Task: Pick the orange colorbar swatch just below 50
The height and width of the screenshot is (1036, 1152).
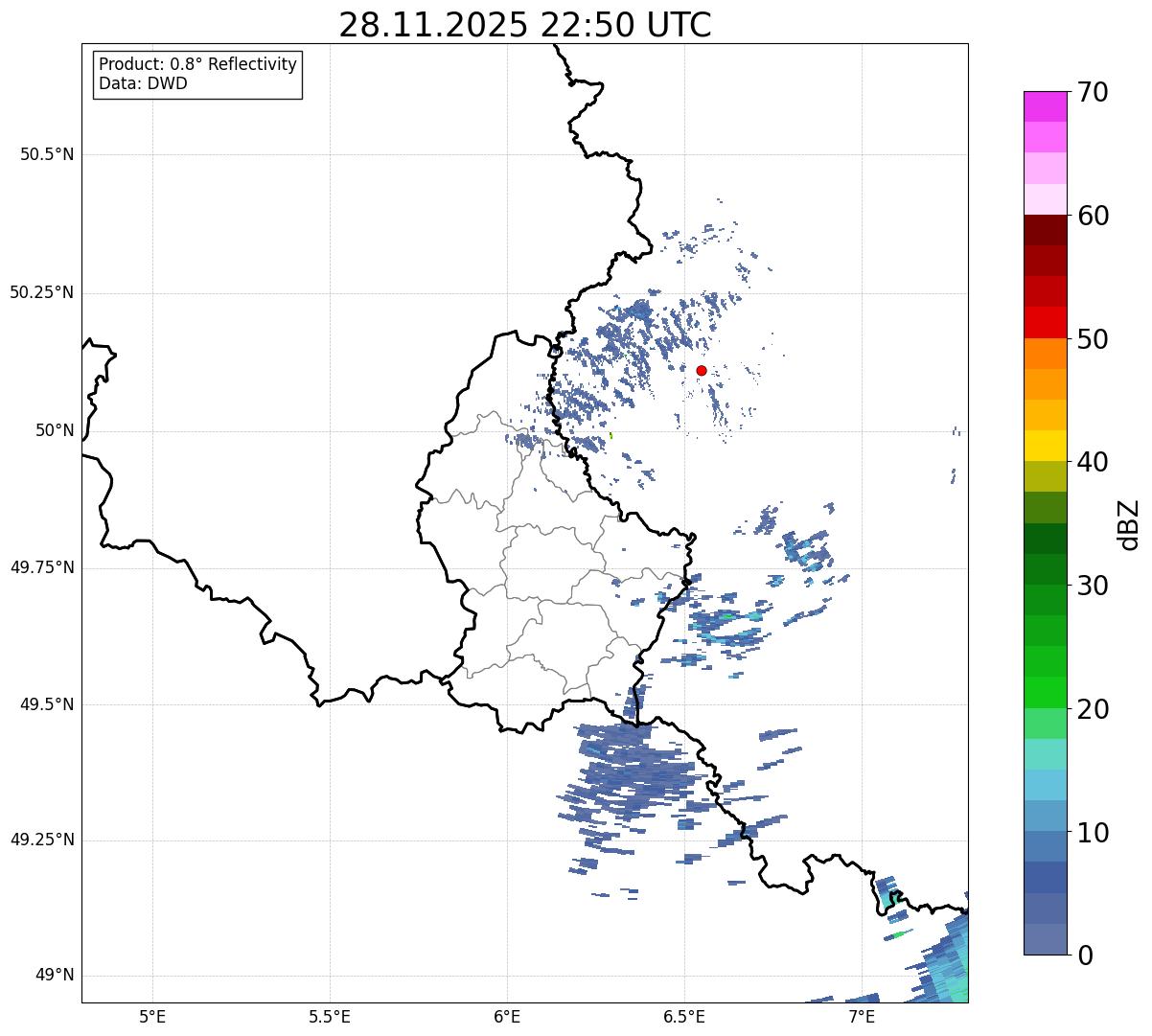Action: click(1045, 354)
